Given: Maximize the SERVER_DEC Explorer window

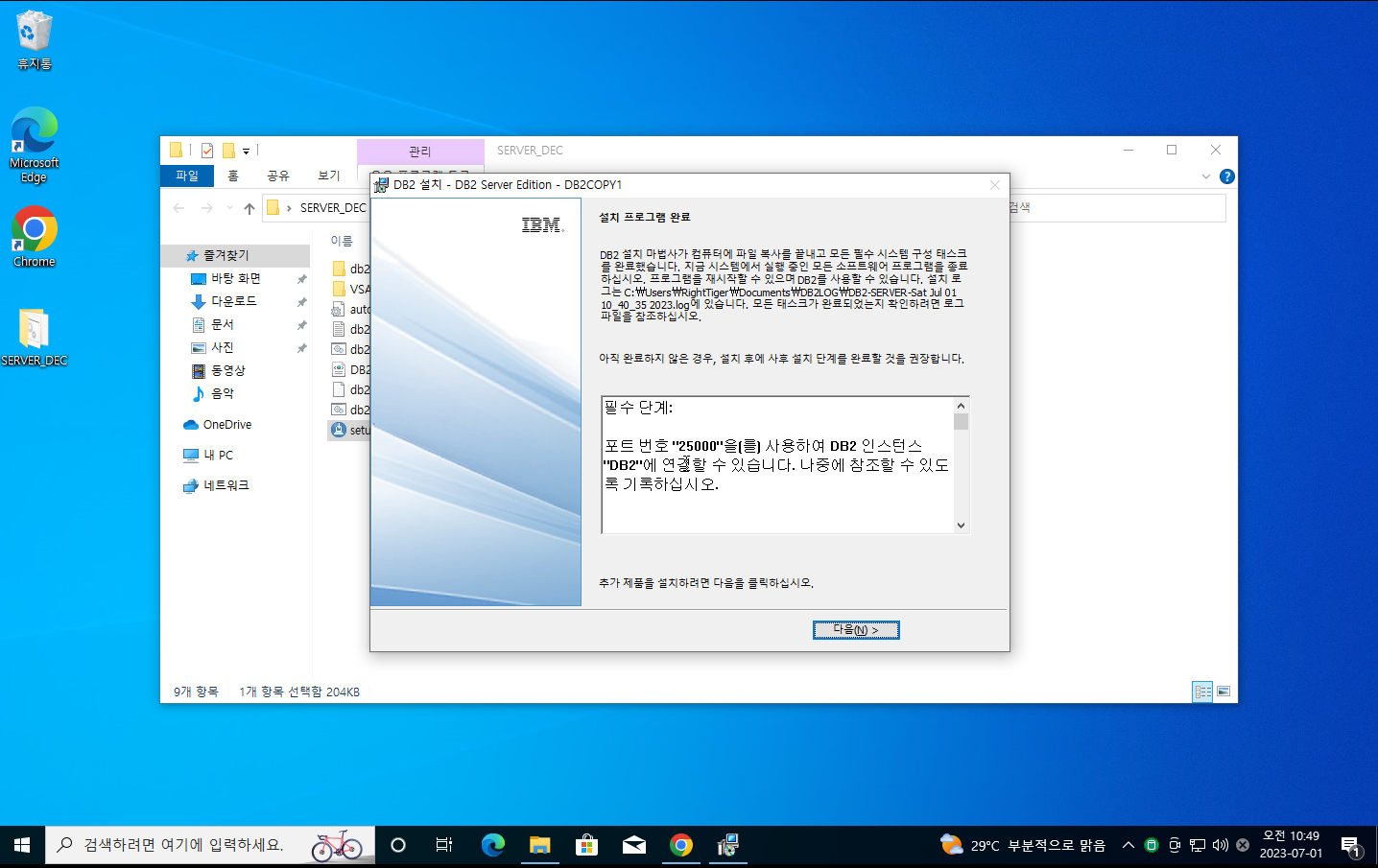Looking at the screenshot, I should [1172, 150].
